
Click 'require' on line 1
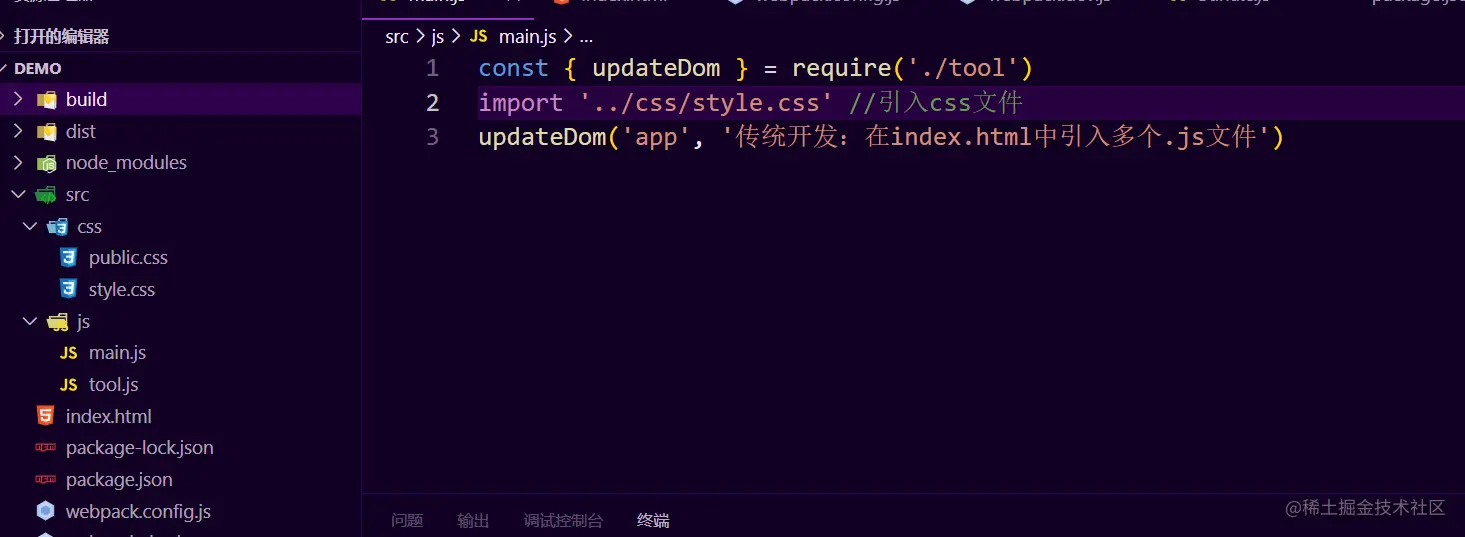841,69
